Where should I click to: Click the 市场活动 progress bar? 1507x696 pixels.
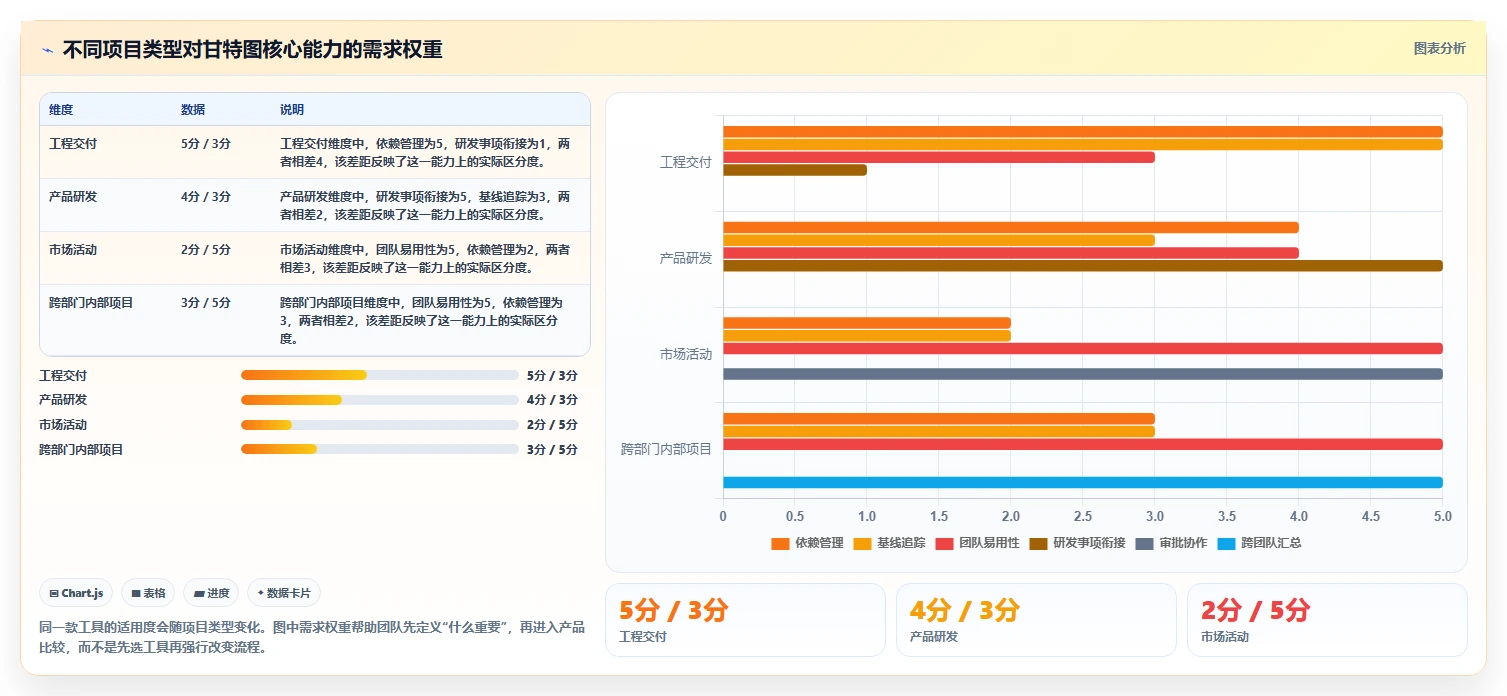tap(380, 425)
